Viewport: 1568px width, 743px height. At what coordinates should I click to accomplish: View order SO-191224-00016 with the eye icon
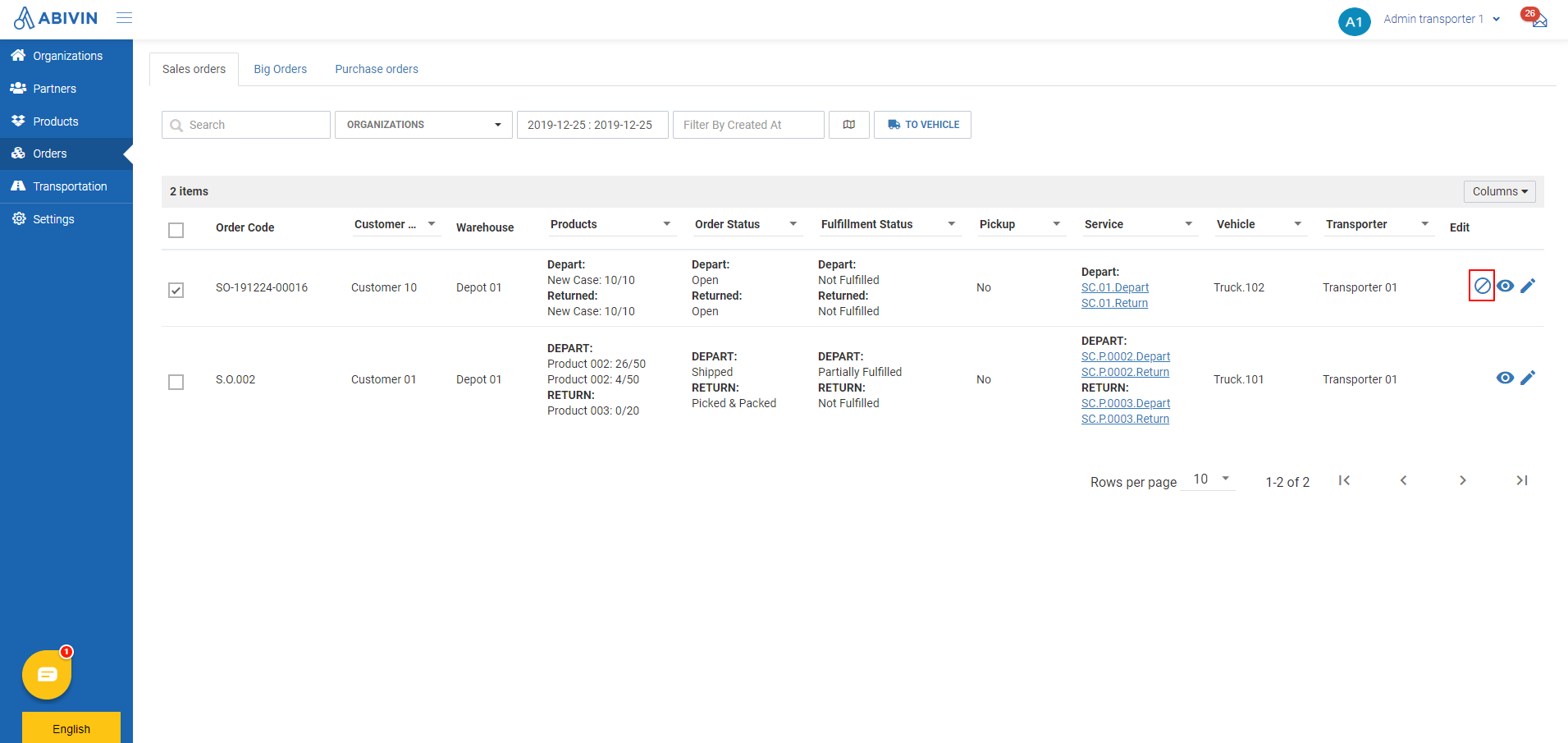click(x=1505, y=286)
